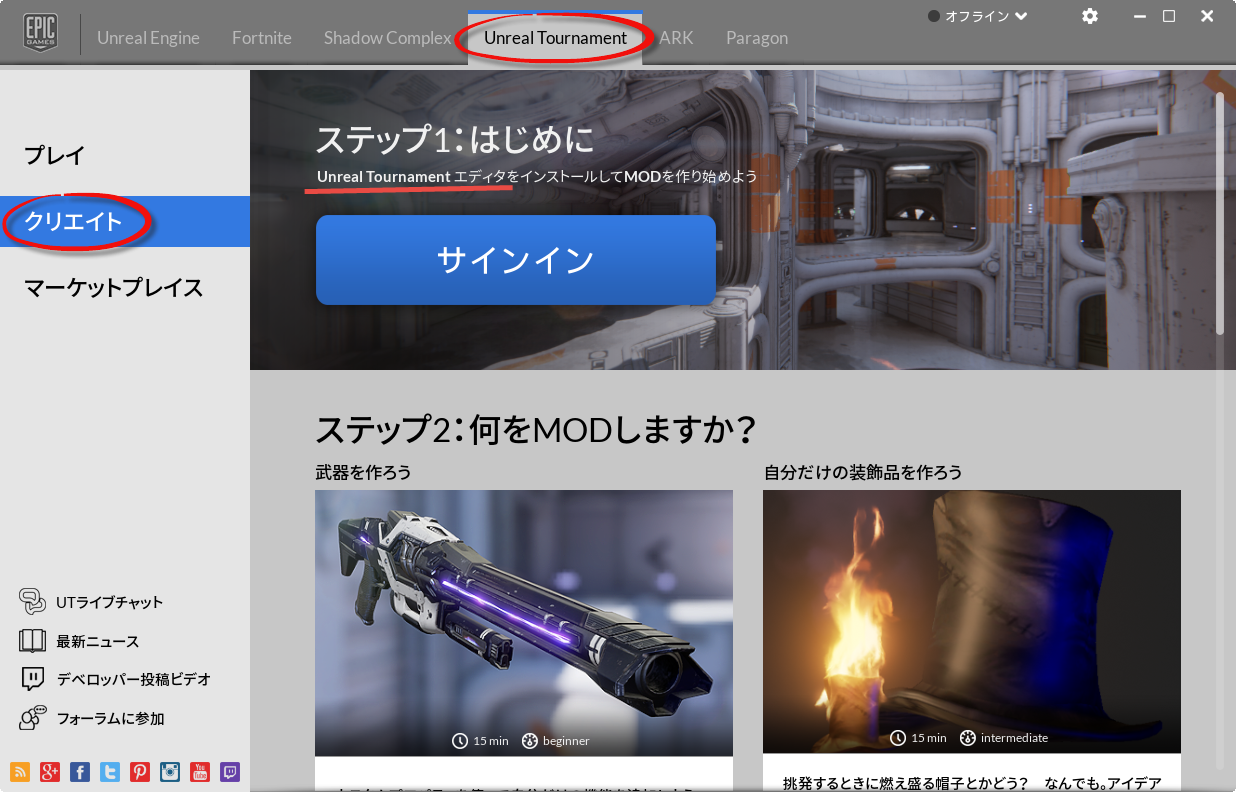This screenshot has height=792, width=1236.
Task: Open the Pinterest social icon
Action: pos(140,771)
